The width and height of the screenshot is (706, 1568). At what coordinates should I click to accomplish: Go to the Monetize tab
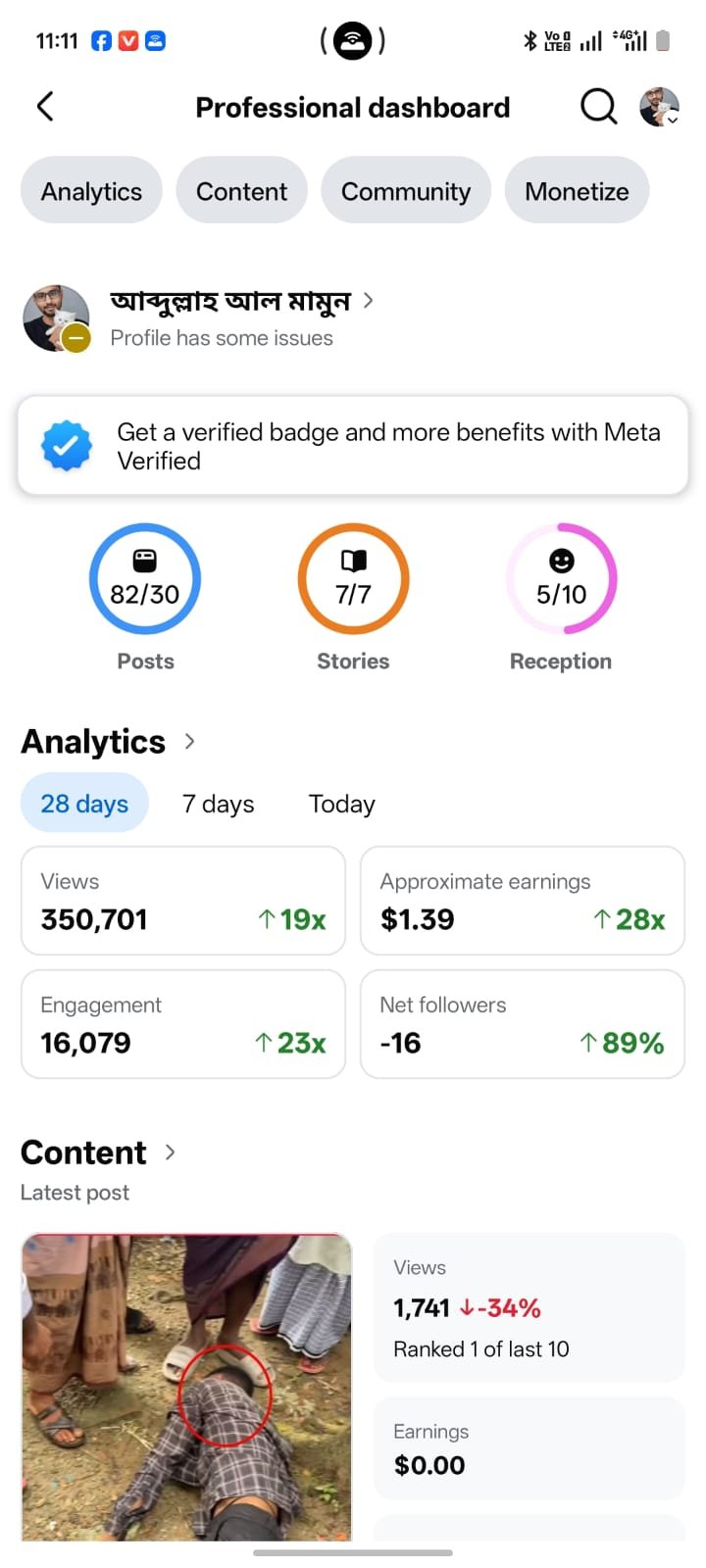pos(577,191)
